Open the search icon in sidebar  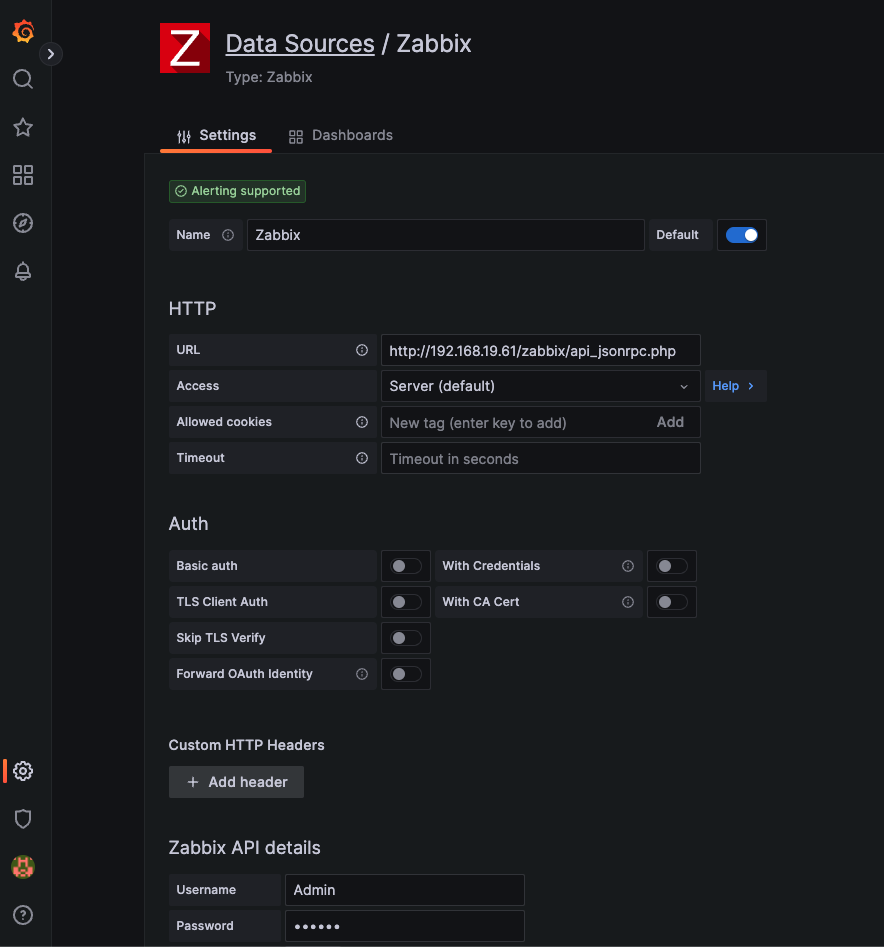point(23,79)
